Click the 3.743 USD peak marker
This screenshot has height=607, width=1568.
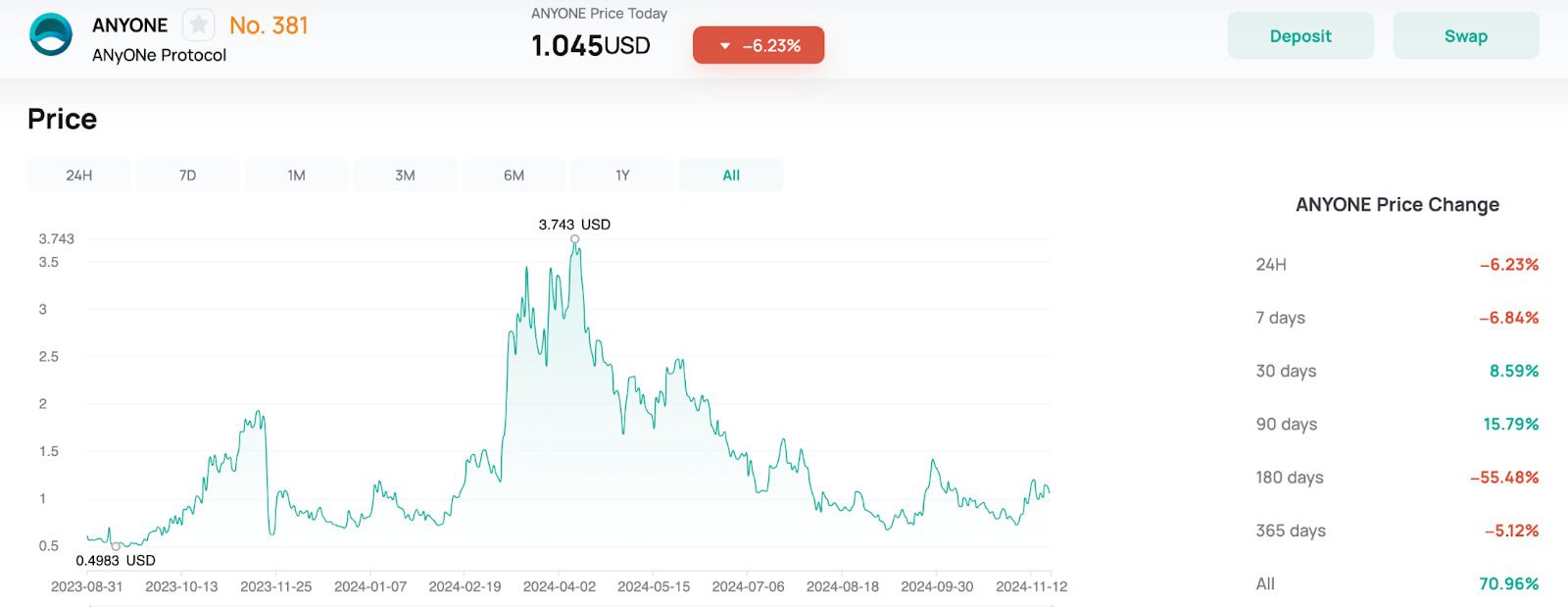(575, 238)
